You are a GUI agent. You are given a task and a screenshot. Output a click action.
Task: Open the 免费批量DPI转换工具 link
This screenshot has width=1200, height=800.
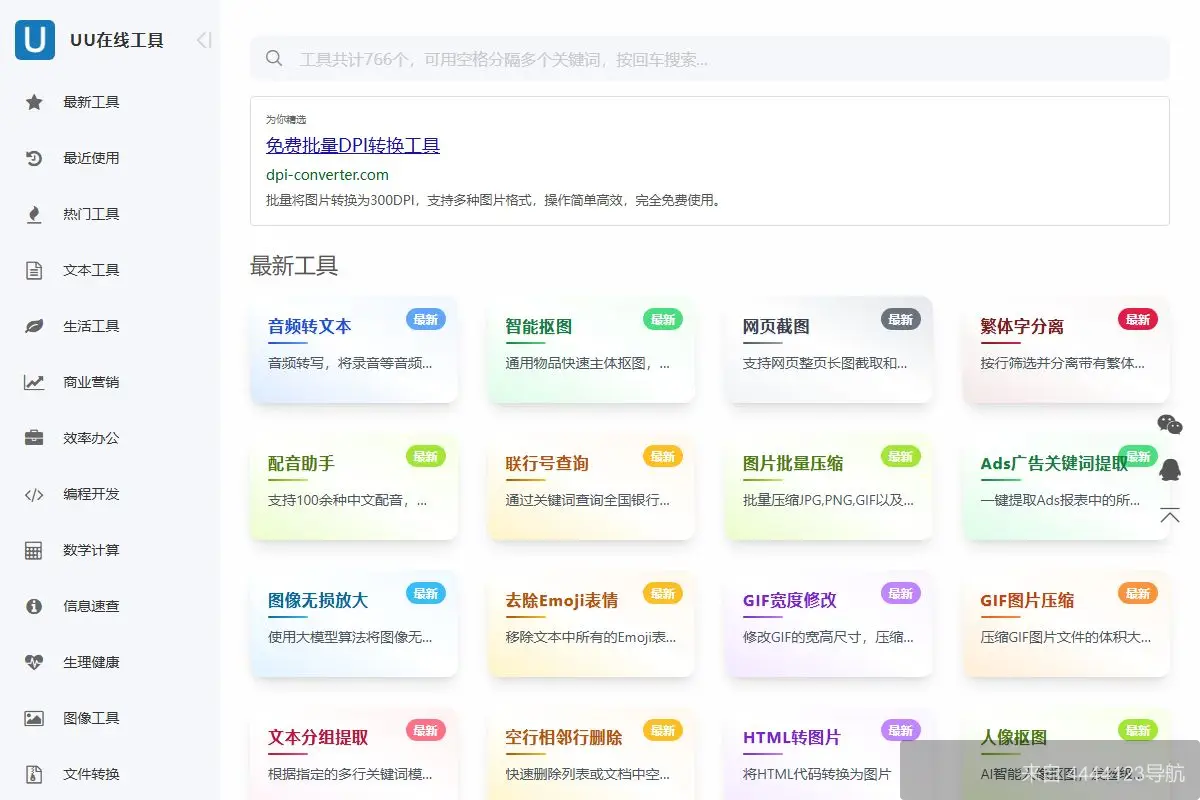[x=353, y=145]
